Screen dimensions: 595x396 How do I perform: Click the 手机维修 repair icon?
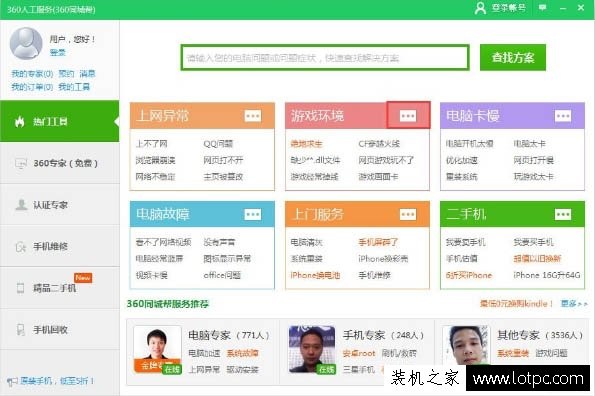tap(20, 247)
